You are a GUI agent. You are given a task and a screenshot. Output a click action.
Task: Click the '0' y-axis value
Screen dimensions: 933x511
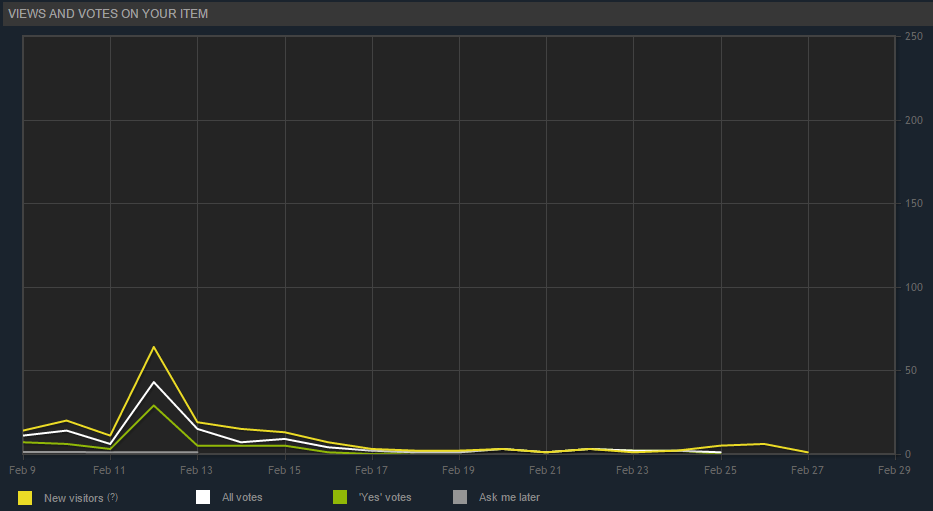(x=908, y=454)
